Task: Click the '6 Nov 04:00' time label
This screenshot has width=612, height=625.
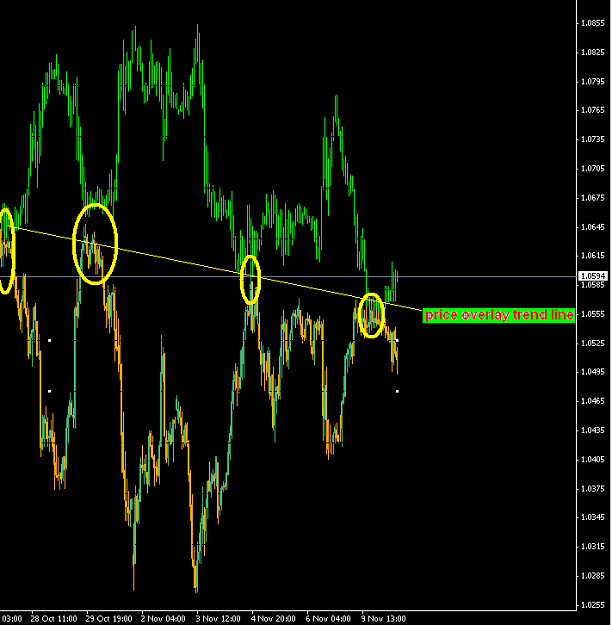Action: pyautogui.click(x=328, y=619)
